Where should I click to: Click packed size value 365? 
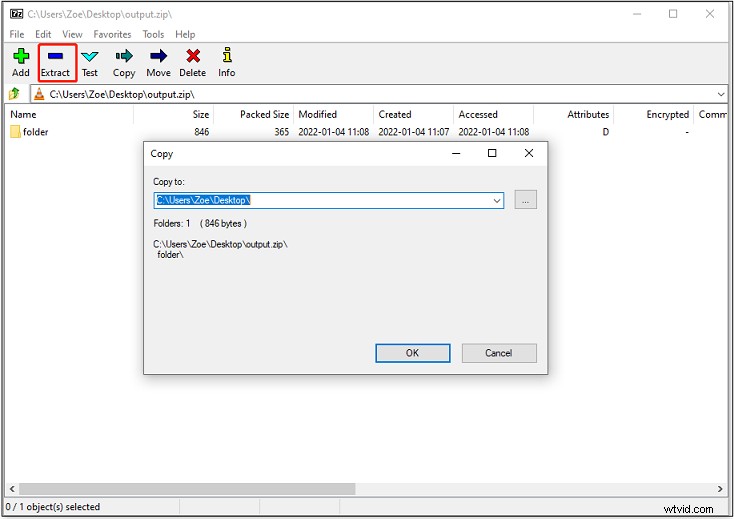pos(281,132)
